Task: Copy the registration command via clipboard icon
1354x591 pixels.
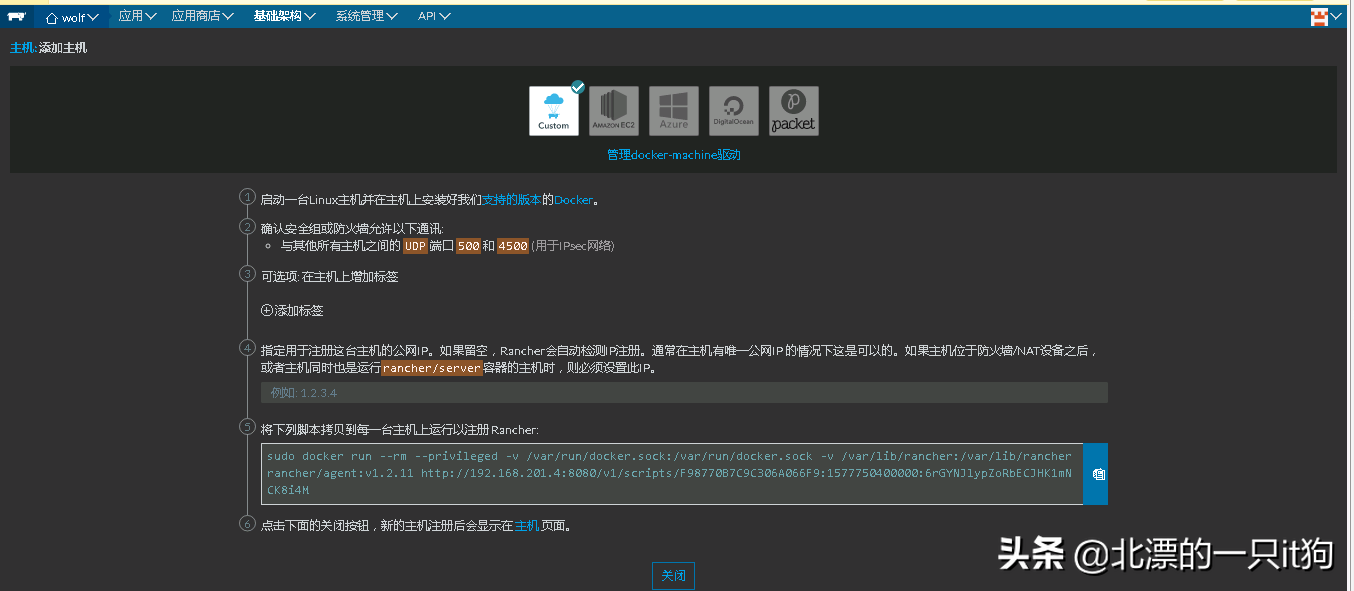Action: pos(1097,474)
